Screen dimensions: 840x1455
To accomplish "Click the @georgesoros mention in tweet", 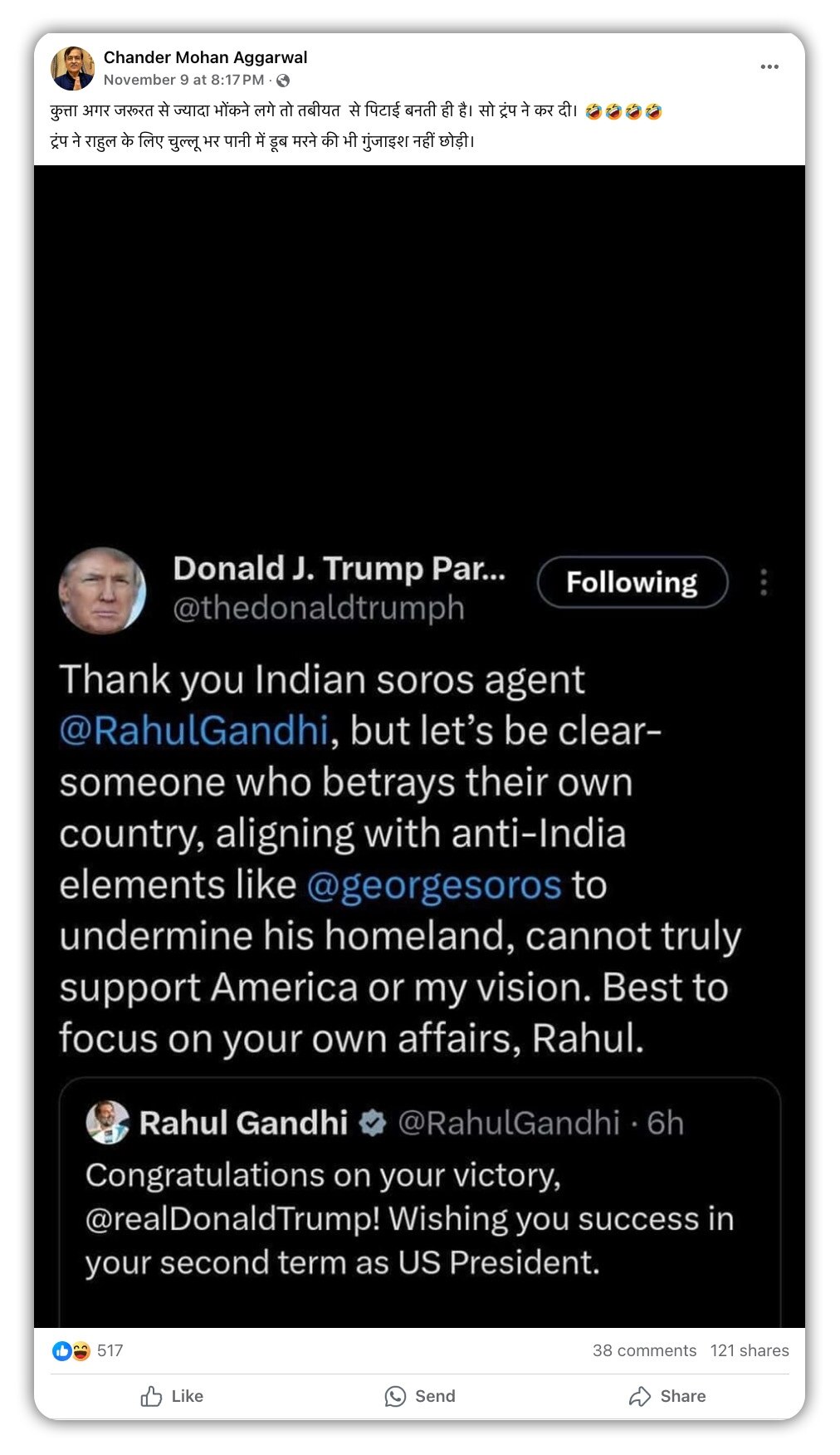I will tap(434, 884).
